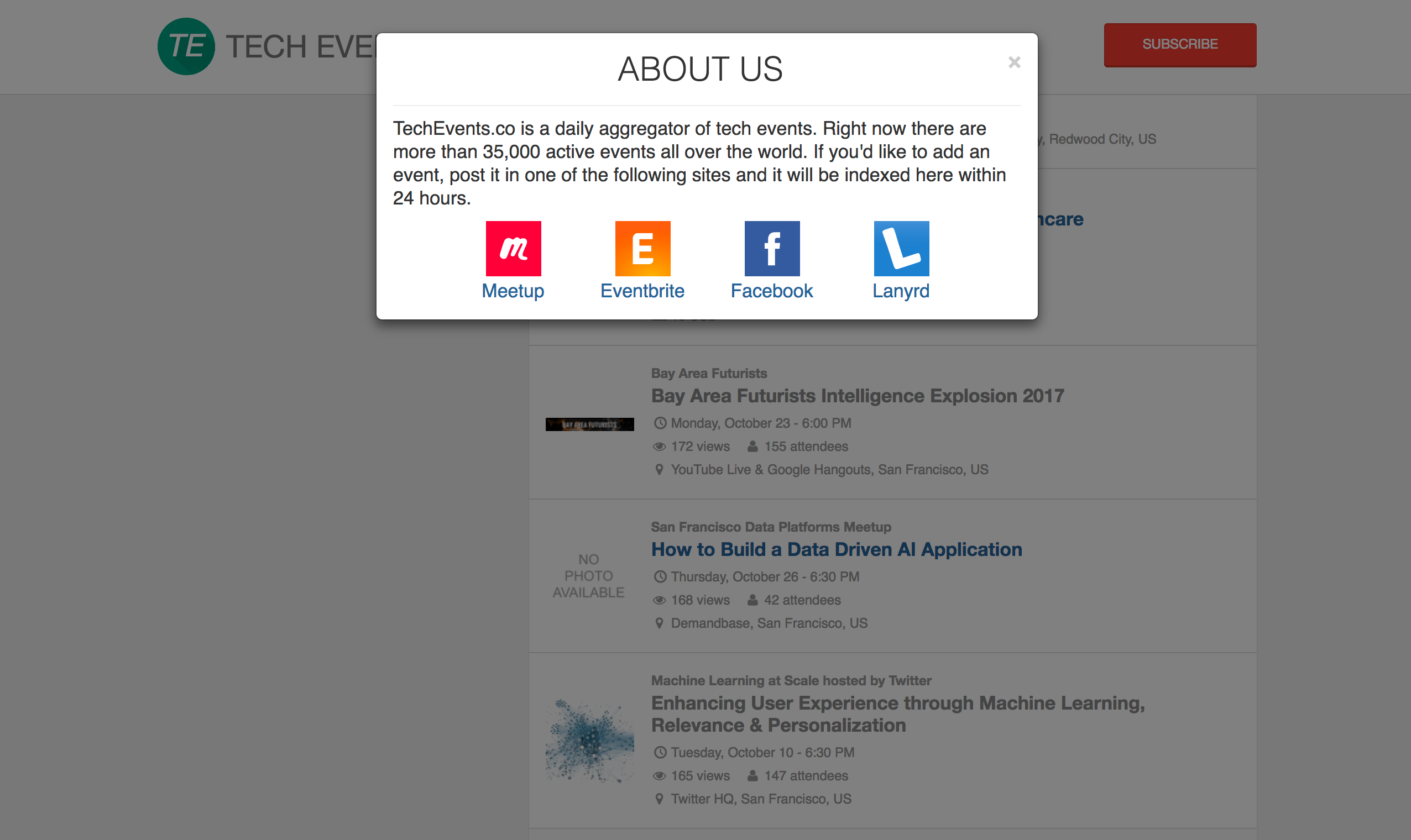Click eye icon beside 168 views

pos(659,600)
